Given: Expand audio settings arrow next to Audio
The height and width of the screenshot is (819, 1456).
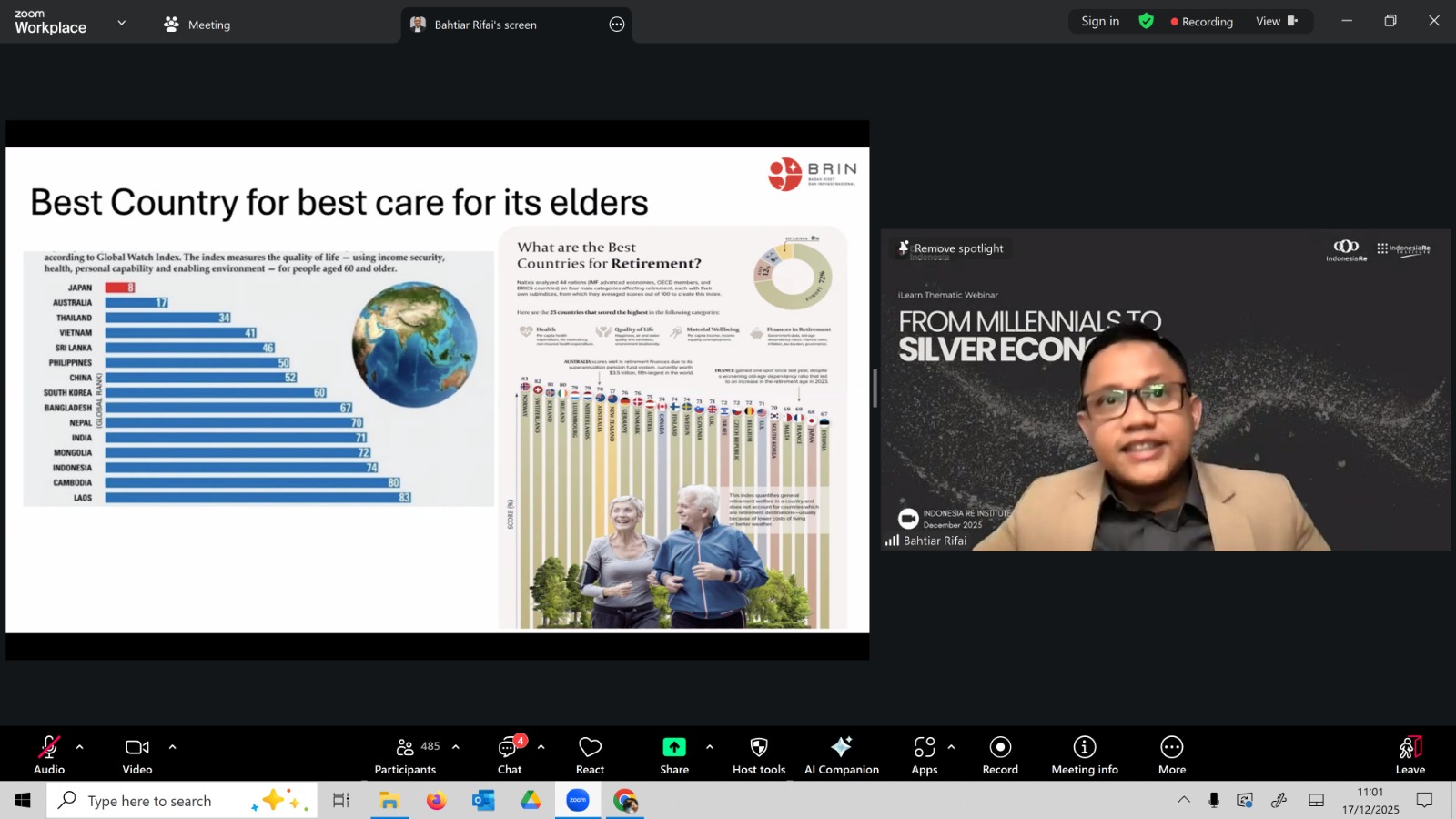Looking at the screenshot, I should tap(80, 747).
